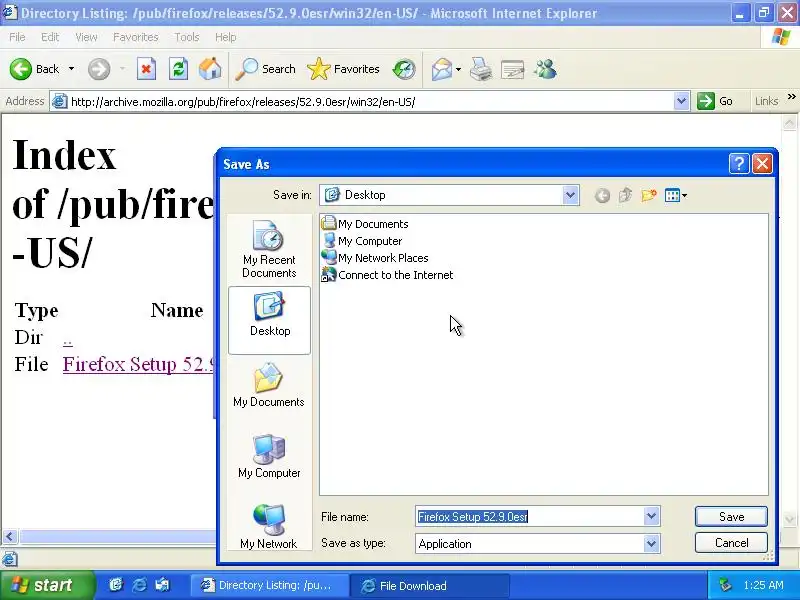Open the History icon in the toolbar
This screenshot has height=600, width=800.
(x=404, y=69)
